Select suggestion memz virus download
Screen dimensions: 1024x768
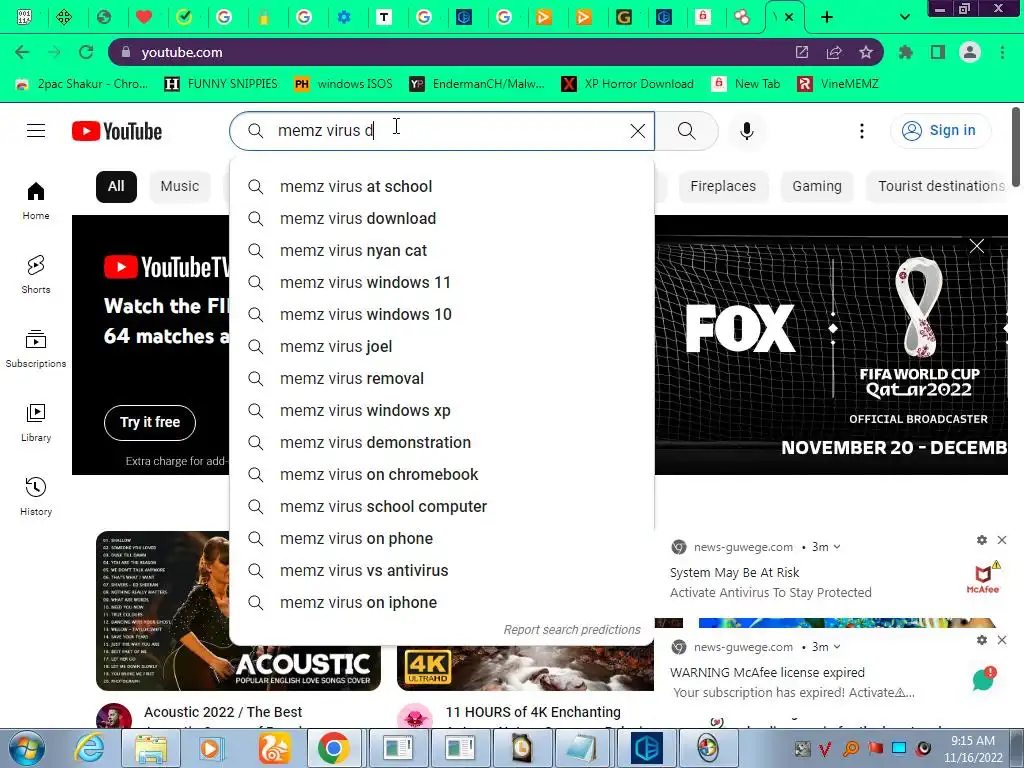442,219
